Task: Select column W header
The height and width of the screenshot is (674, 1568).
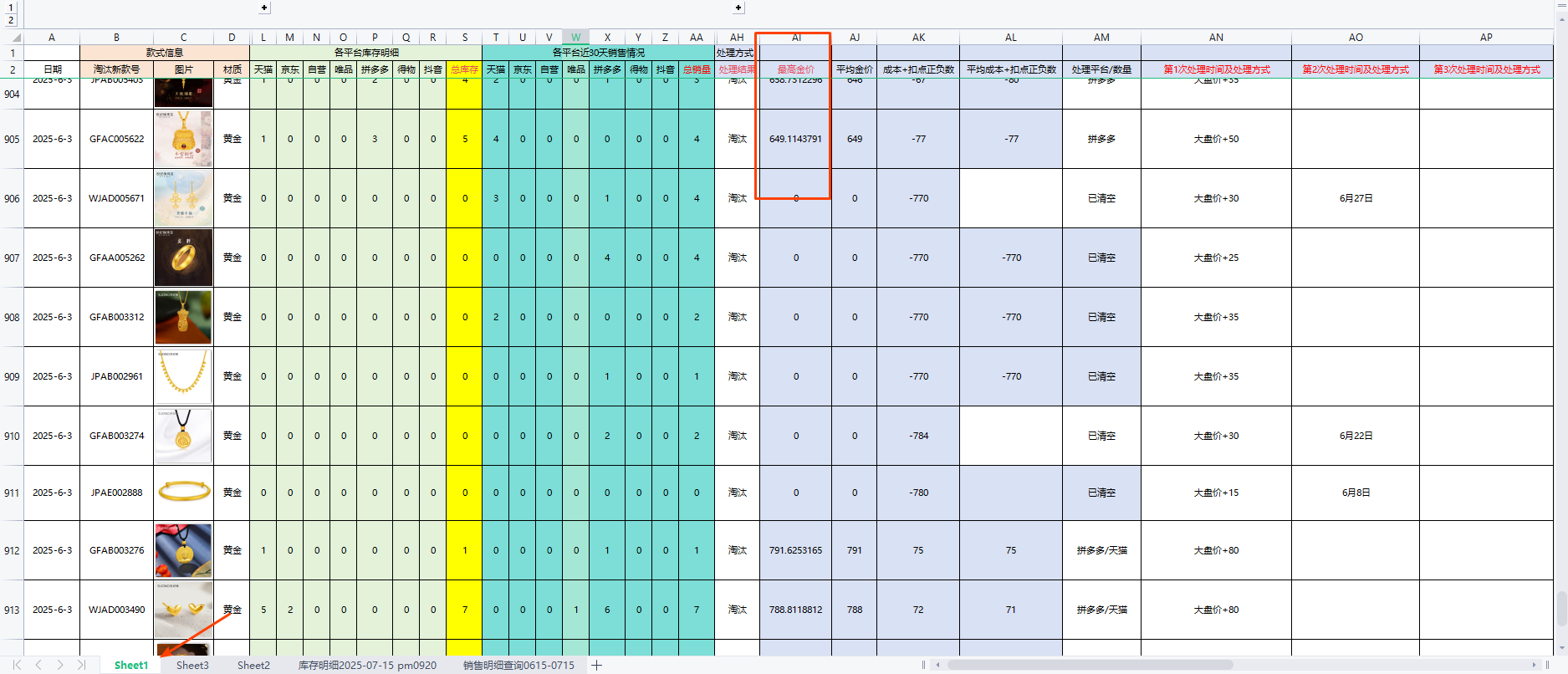Action: [575, 38]
